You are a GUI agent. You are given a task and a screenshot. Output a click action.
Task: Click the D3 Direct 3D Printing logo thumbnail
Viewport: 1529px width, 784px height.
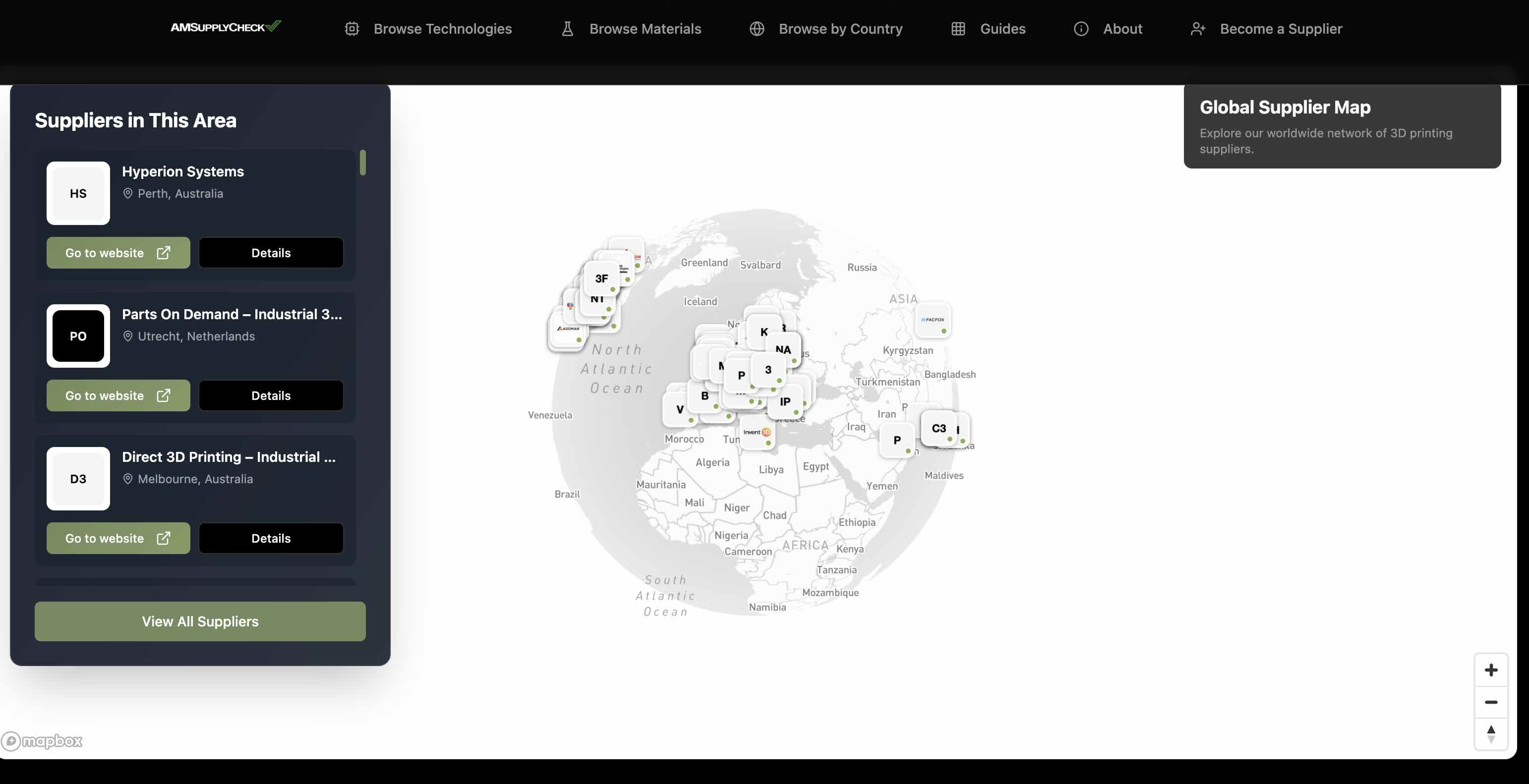coord(78,478)
